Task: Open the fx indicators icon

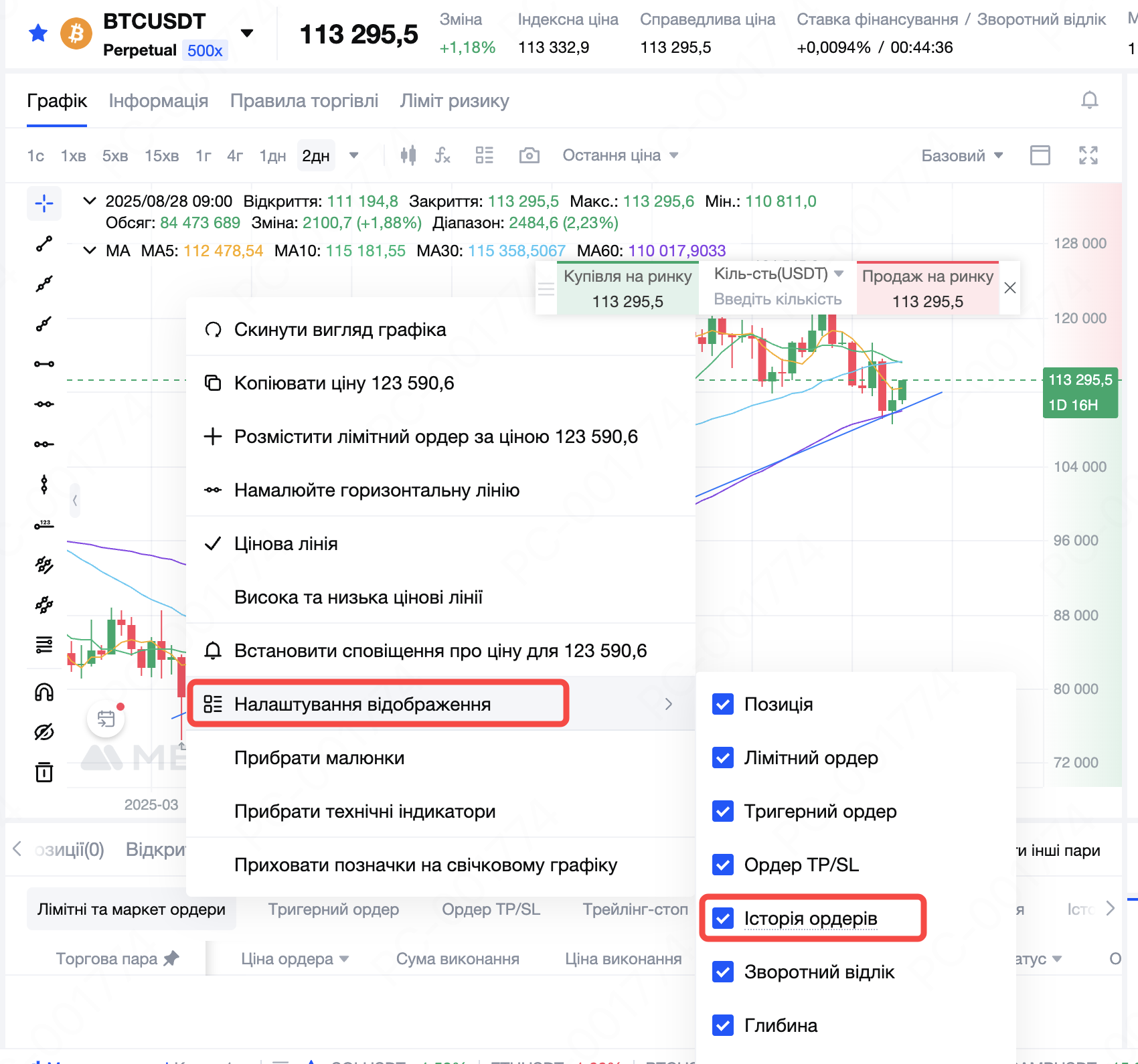Action: pyautogui.click(x=442, y=155)
